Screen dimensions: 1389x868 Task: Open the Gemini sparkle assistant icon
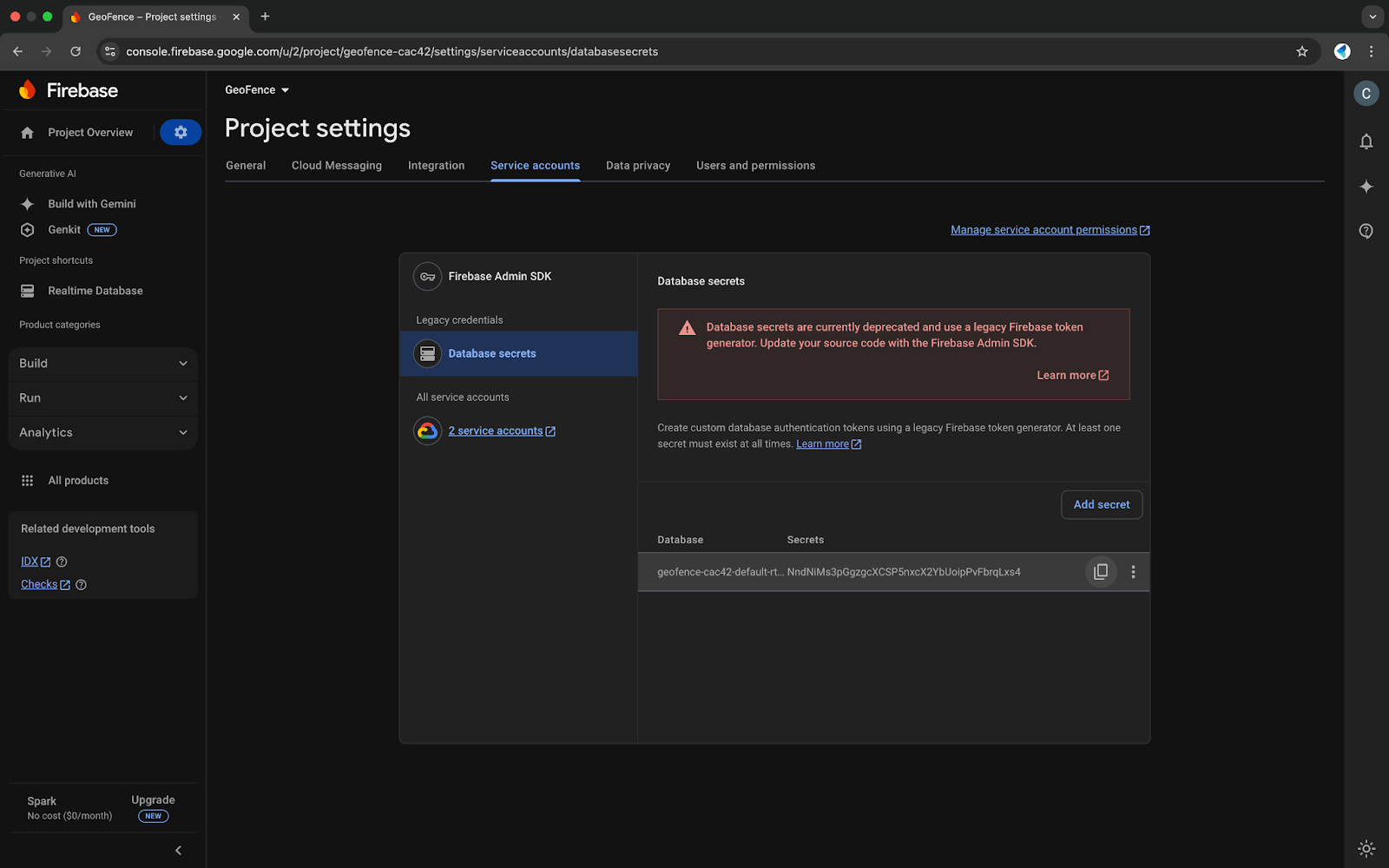(1366, 187)
